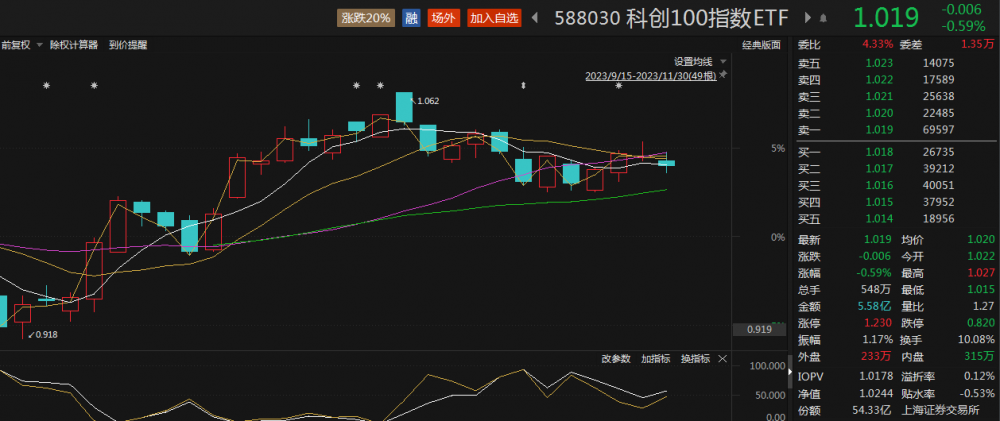The image size is (1000, 421).
Task: Click 加指标 to add an indicator
Action: (x=655, y=359)
